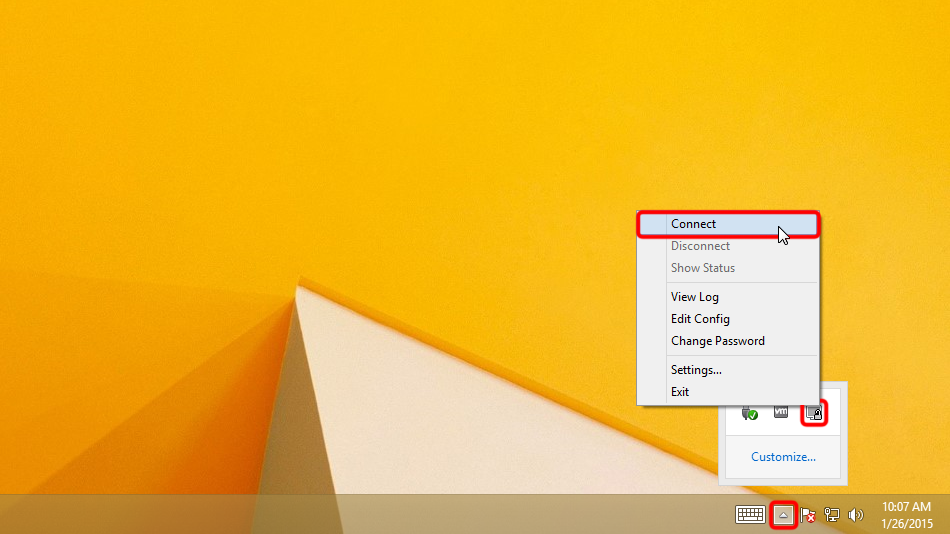Image resolution: width=950 pixels, height=534 pixels.
Task: Click the greyed-out Show Status entry
Action: [x=702, y=268]
